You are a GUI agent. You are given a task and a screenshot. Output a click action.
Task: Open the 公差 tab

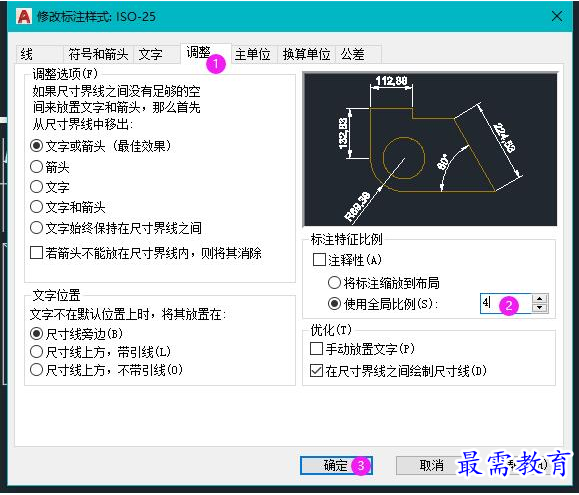358,55
